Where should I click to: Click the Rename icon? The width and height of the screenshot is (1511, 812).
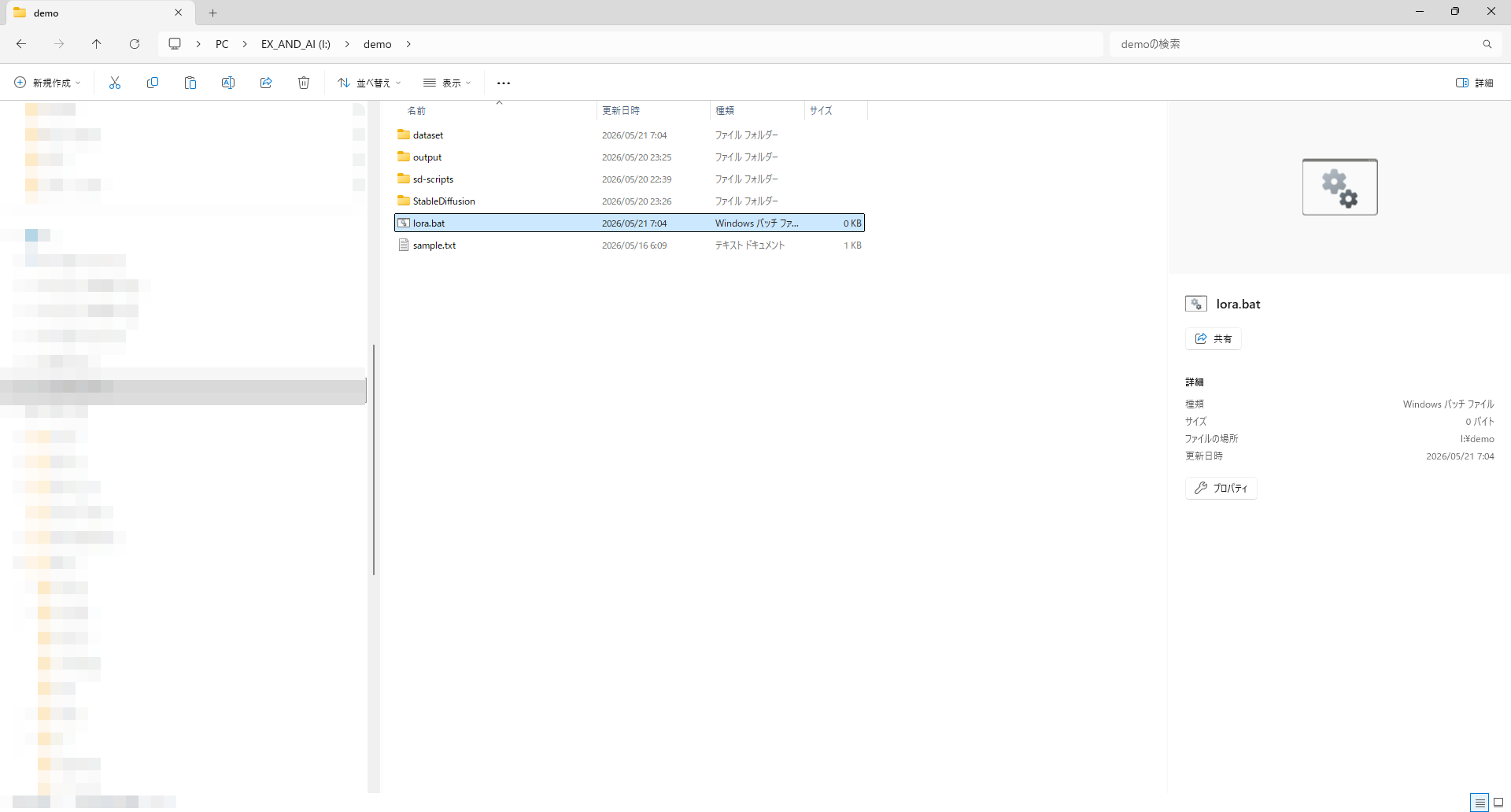(228, 83)
